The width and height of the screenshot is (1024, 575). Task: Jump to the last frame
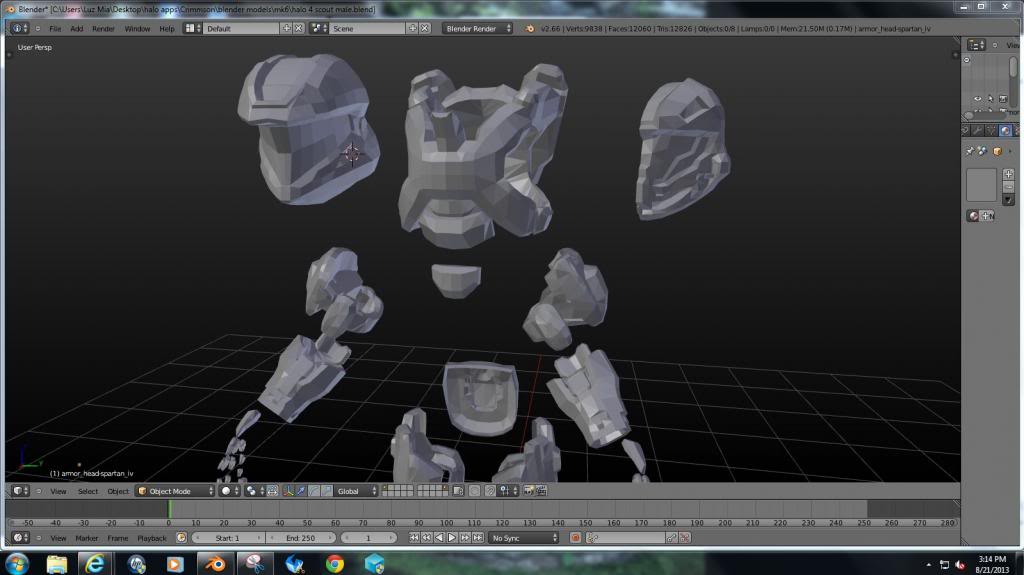pos(477,538)
